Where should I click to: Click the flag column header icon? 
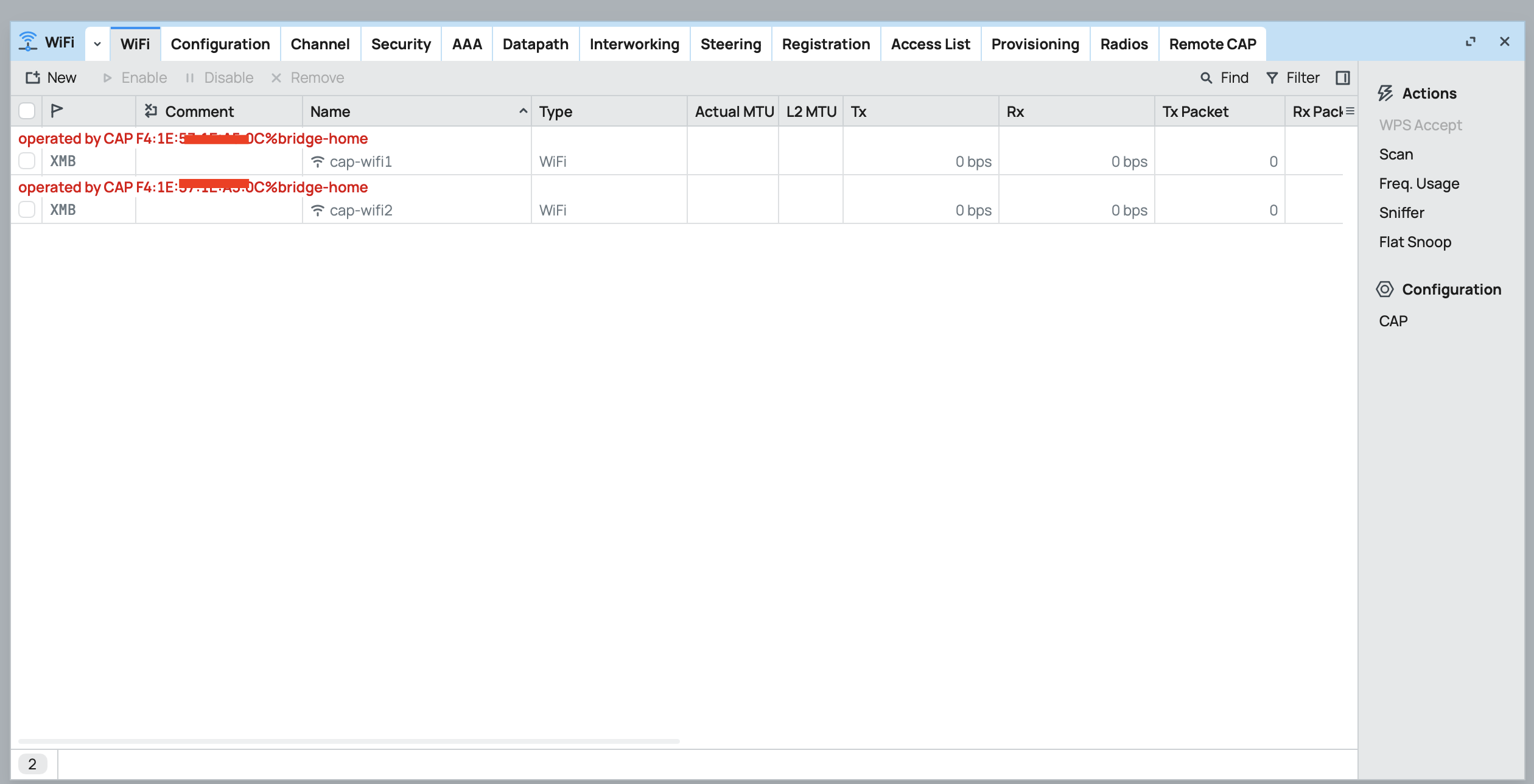(57, 111)
